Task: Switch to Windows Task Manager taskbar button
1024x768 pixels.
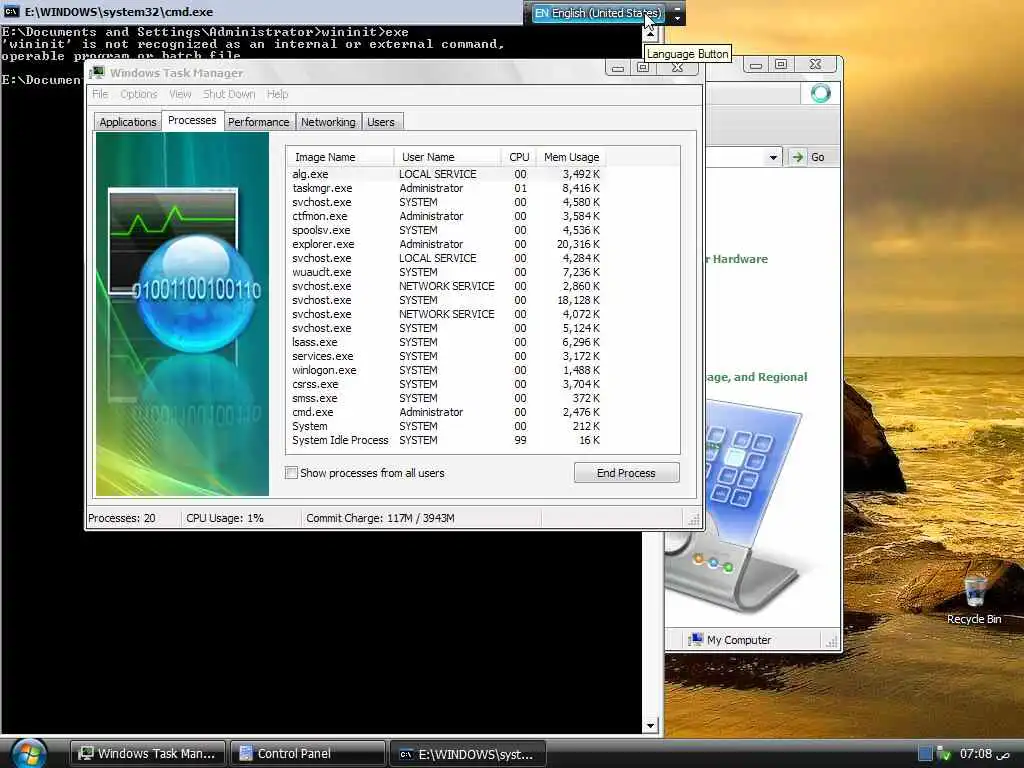Action: point(147,754)
